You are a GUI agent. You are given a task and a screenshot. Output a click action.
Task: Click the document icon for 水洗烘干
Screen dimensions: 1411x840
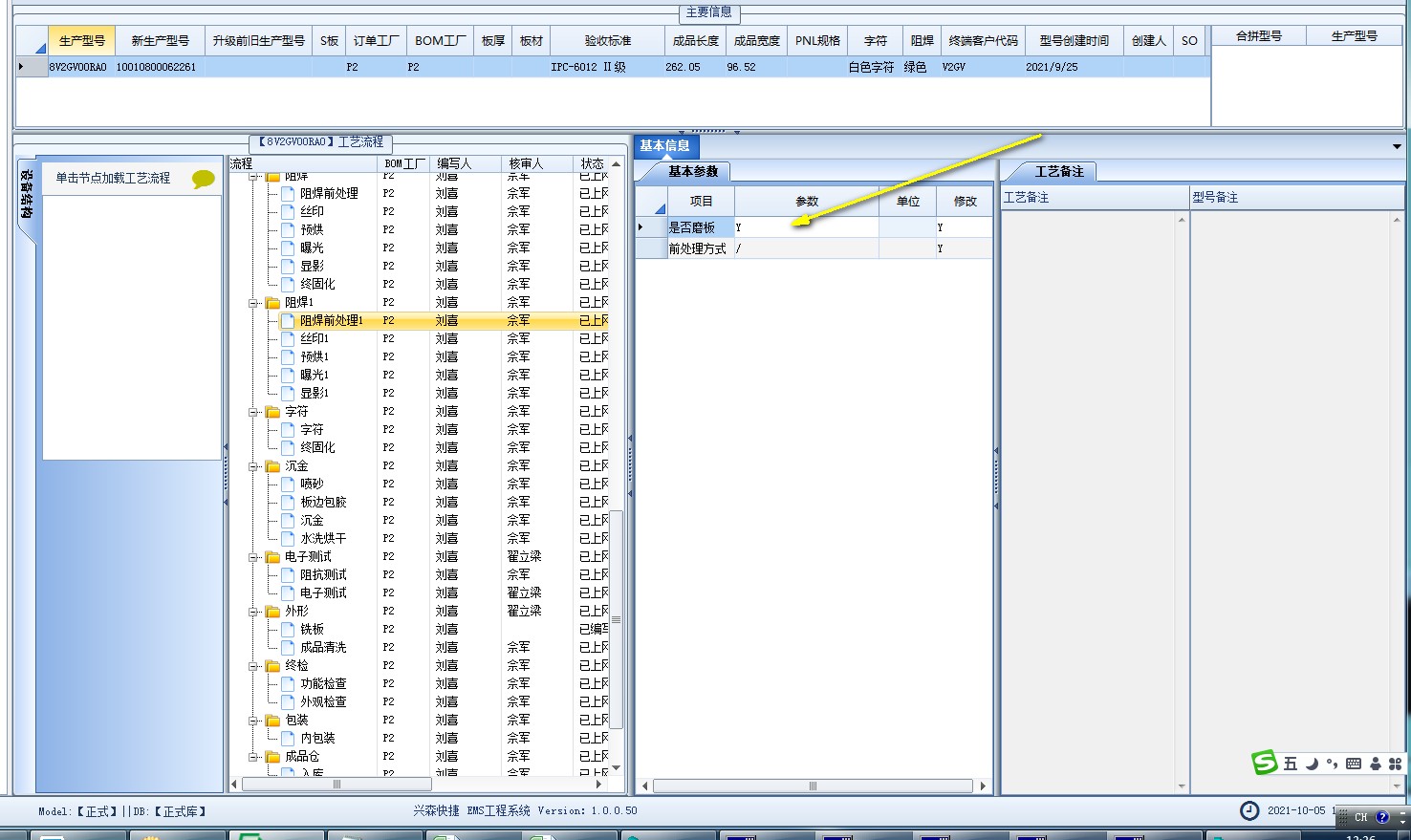click(x=288, y=538)
